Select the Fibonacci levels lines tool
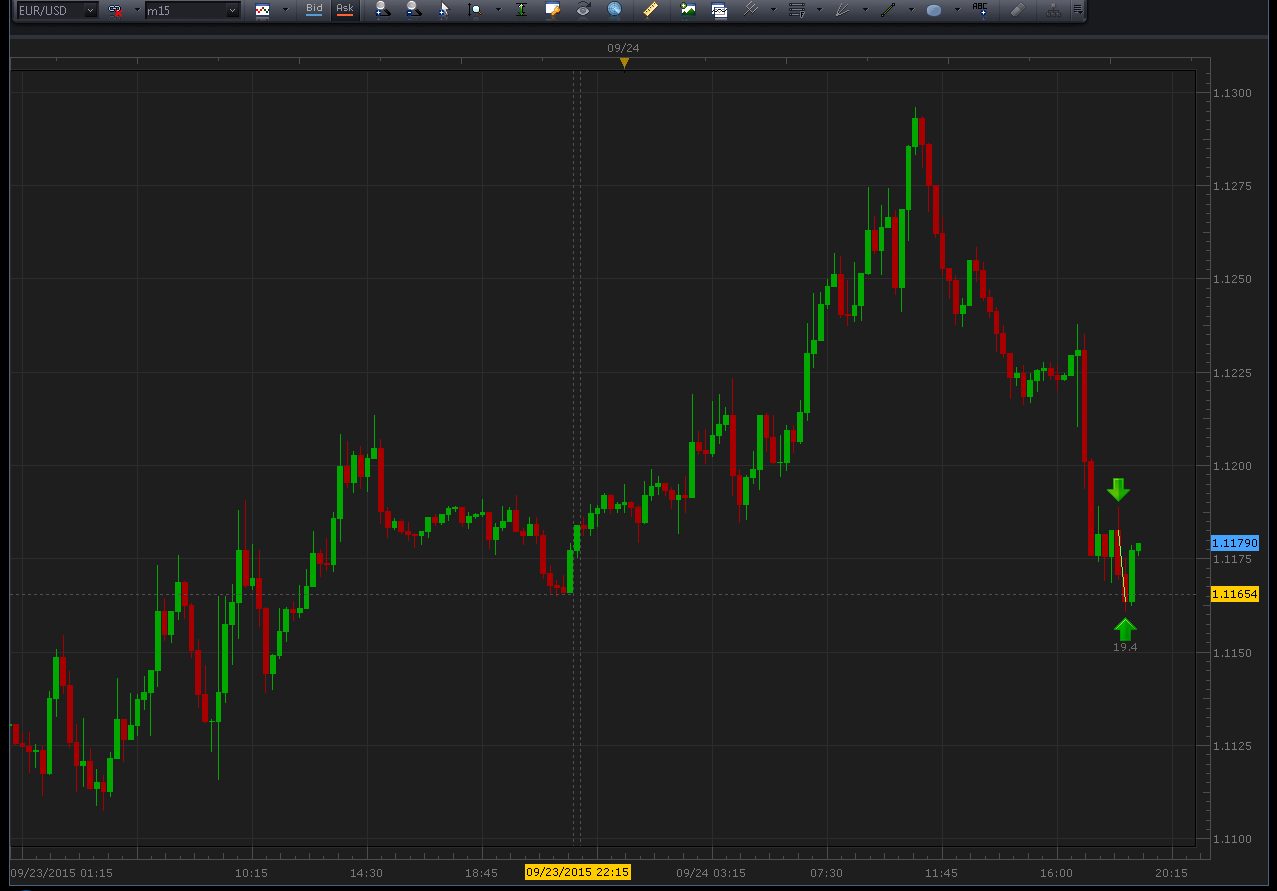 [x=797, y=10]
